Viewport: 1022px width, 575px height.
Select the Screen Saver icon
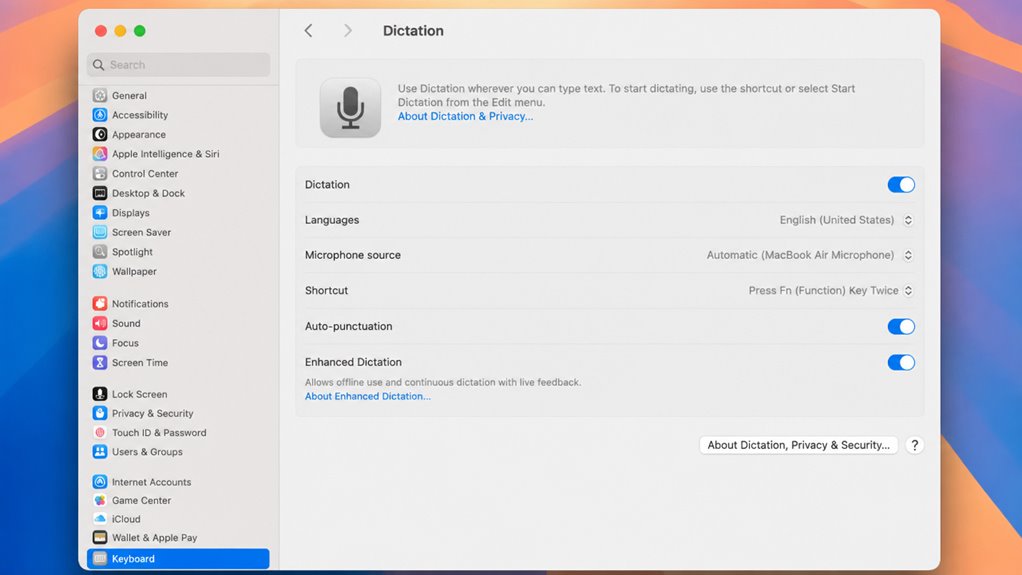100,232
